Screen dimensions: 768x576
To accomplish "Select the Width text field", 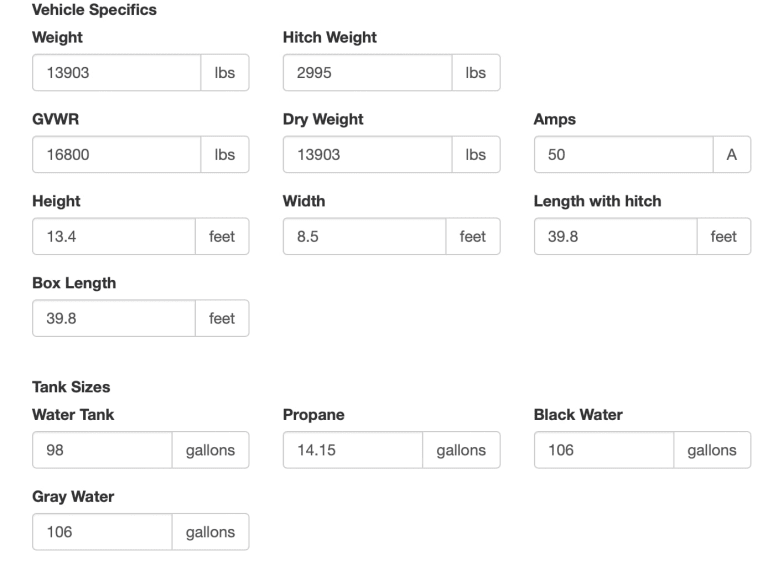I will (364, 237).
